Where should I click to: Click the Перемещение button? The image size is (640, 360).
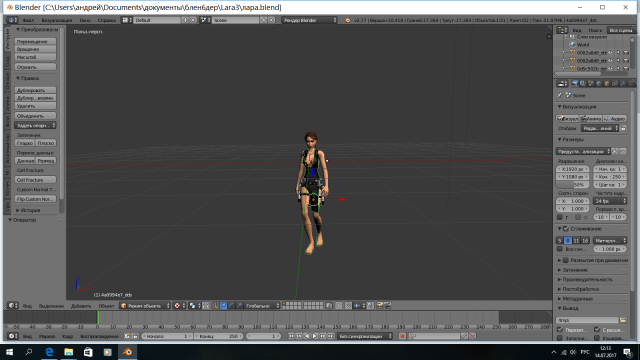tap(35, 42)
